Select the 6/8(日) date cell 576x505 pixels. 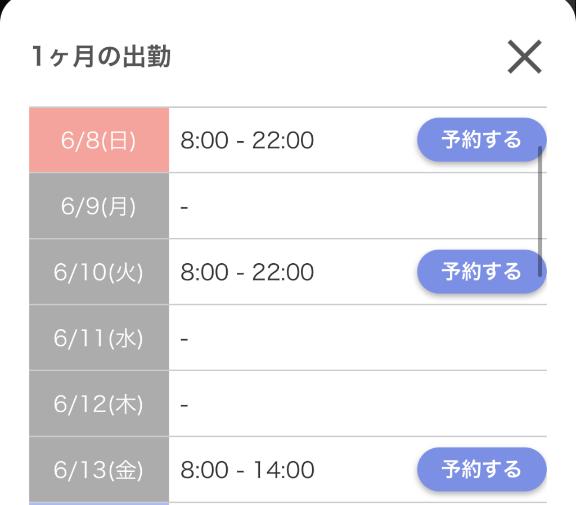click(x=99, y=140)
